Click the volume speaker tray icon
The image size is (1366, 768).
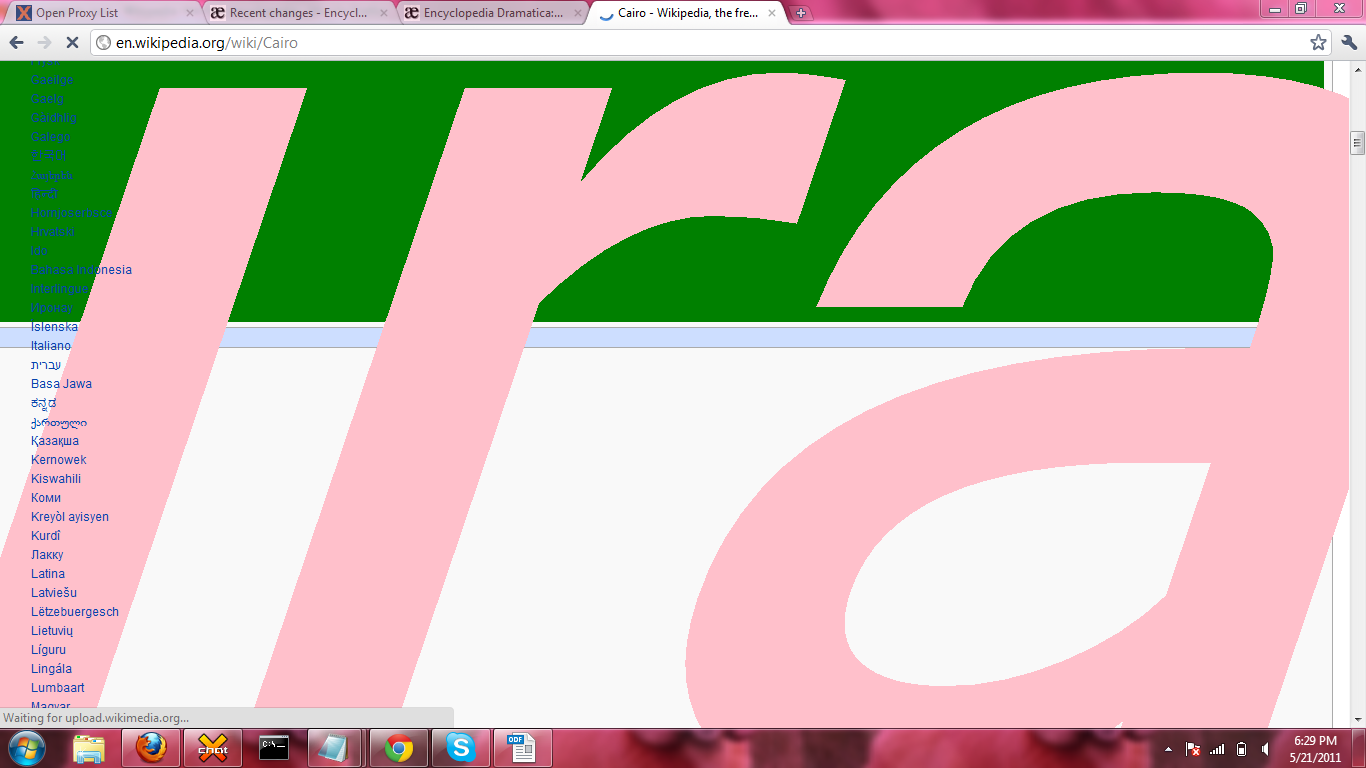click(x=1266, y=749)
